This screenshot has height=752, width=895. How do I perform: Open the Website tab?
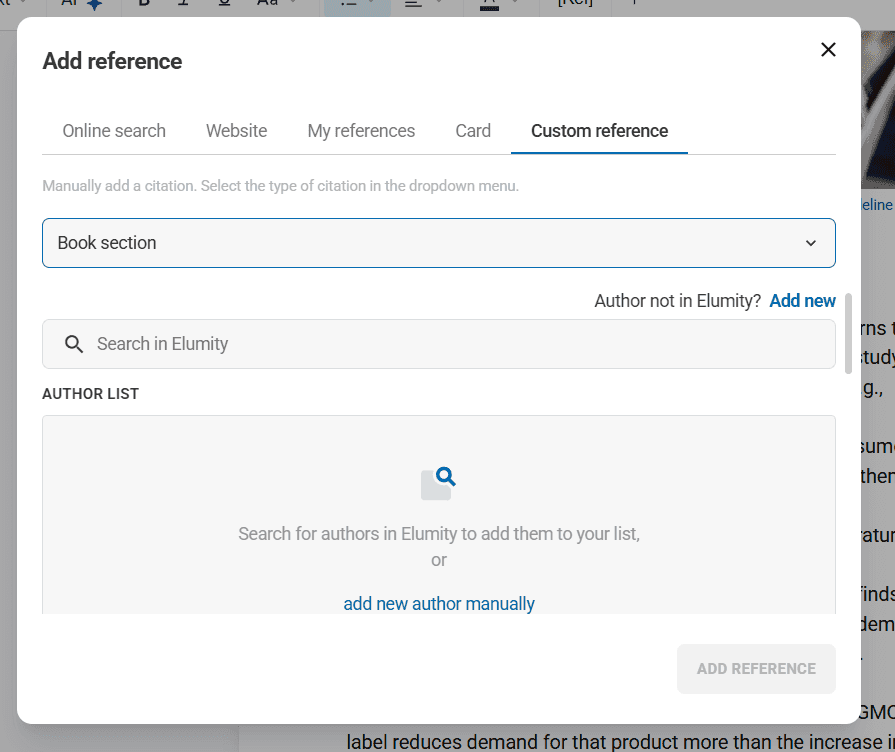[236, 131]
